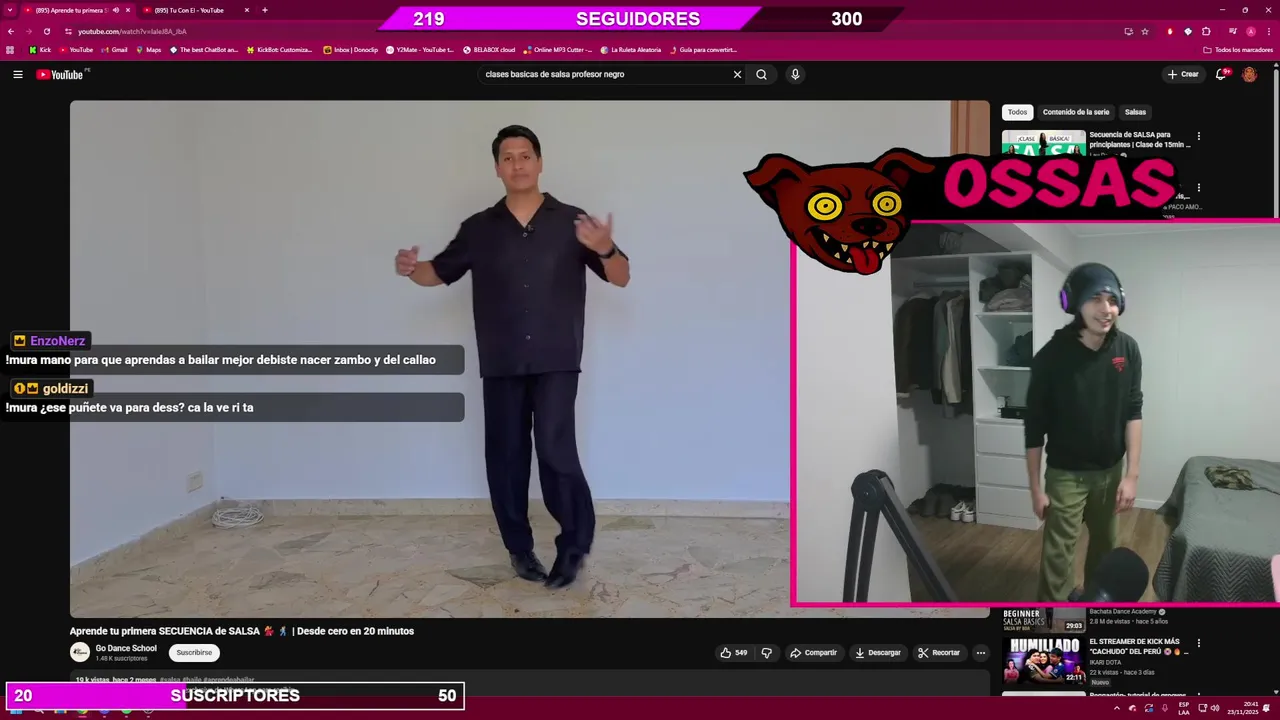Open volume control in system tray
The height and width of the screenshot is (720, 1280).
1215,708
